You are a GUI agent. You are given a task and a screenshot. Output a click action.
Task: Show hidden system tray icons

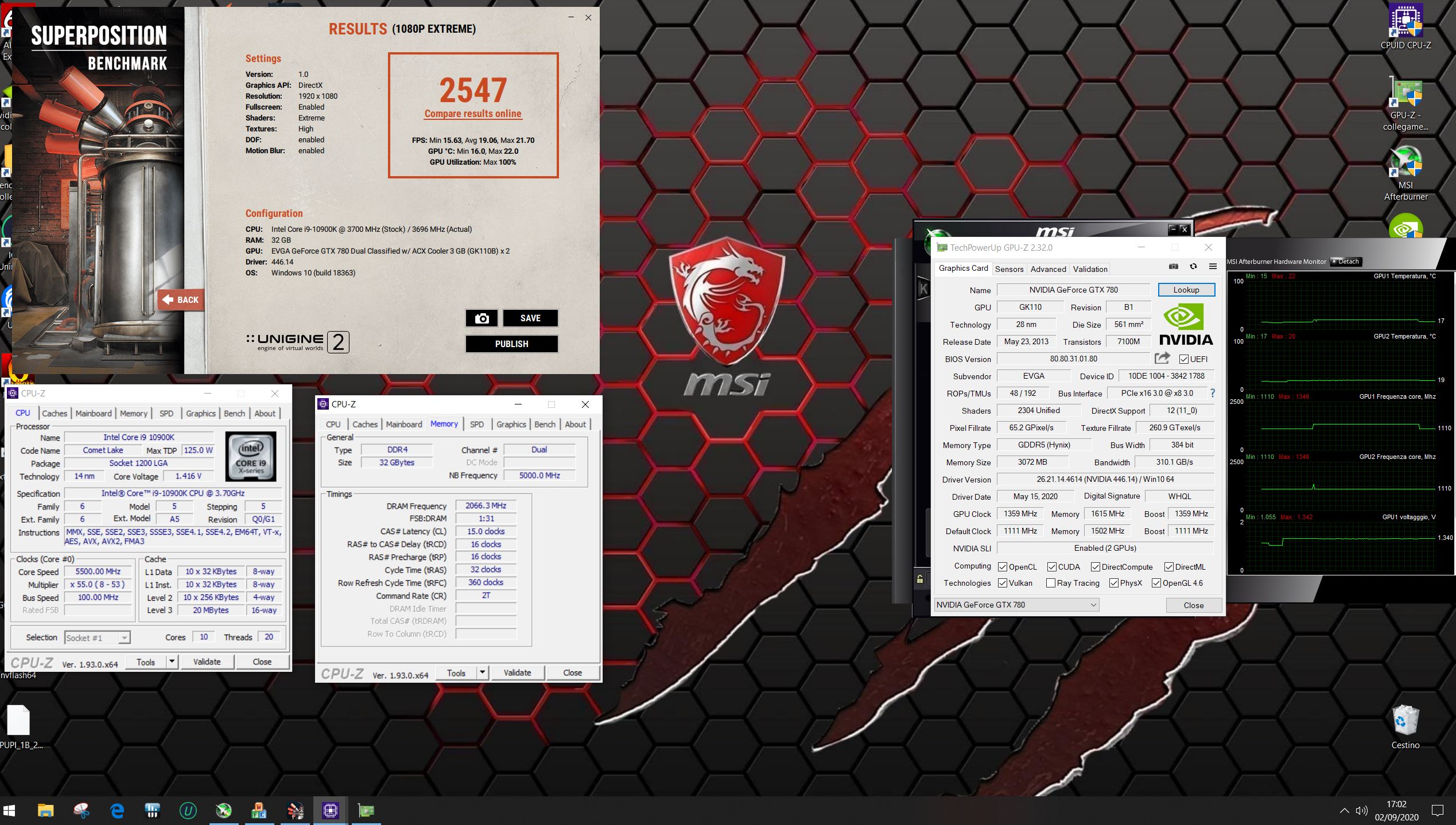(x=1344, y=811)
